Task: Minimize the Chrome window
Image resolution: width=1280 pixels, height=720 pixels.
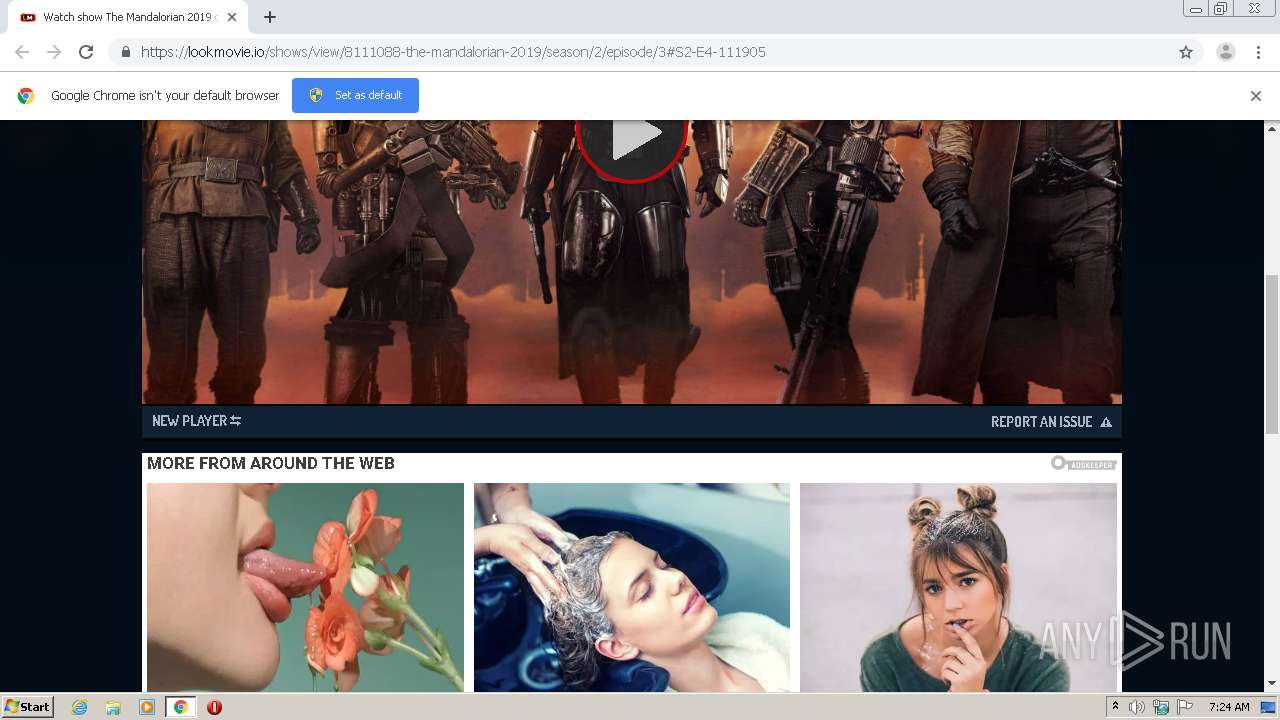Action: (x=1195, y=9)
